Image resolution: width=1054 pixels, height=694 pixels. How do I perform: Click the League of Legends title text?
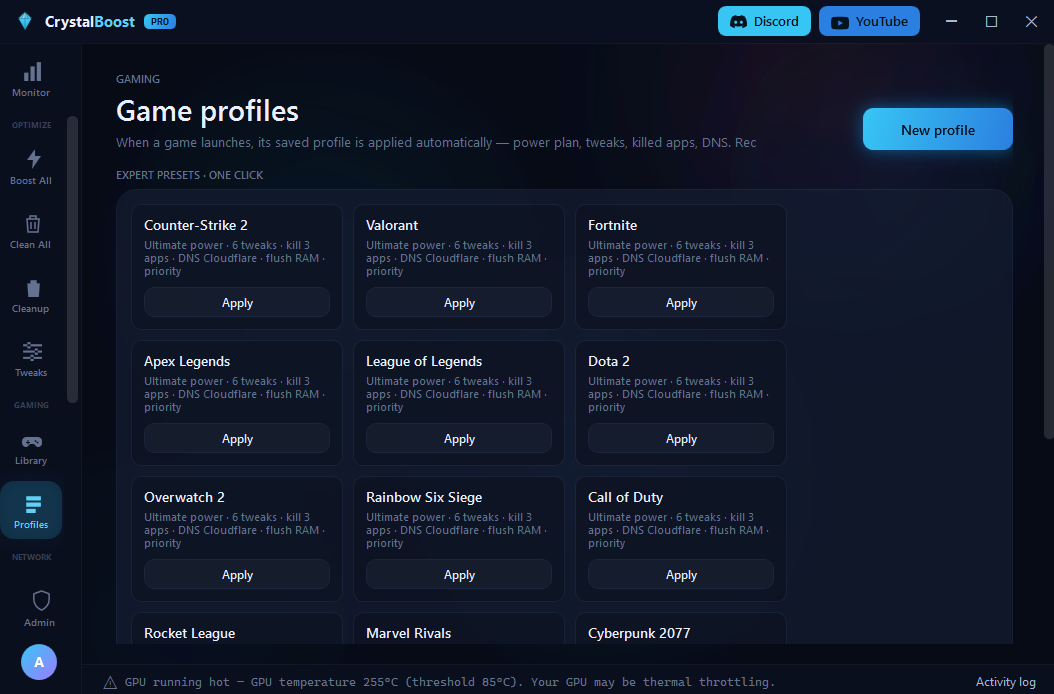click(424, 361)
